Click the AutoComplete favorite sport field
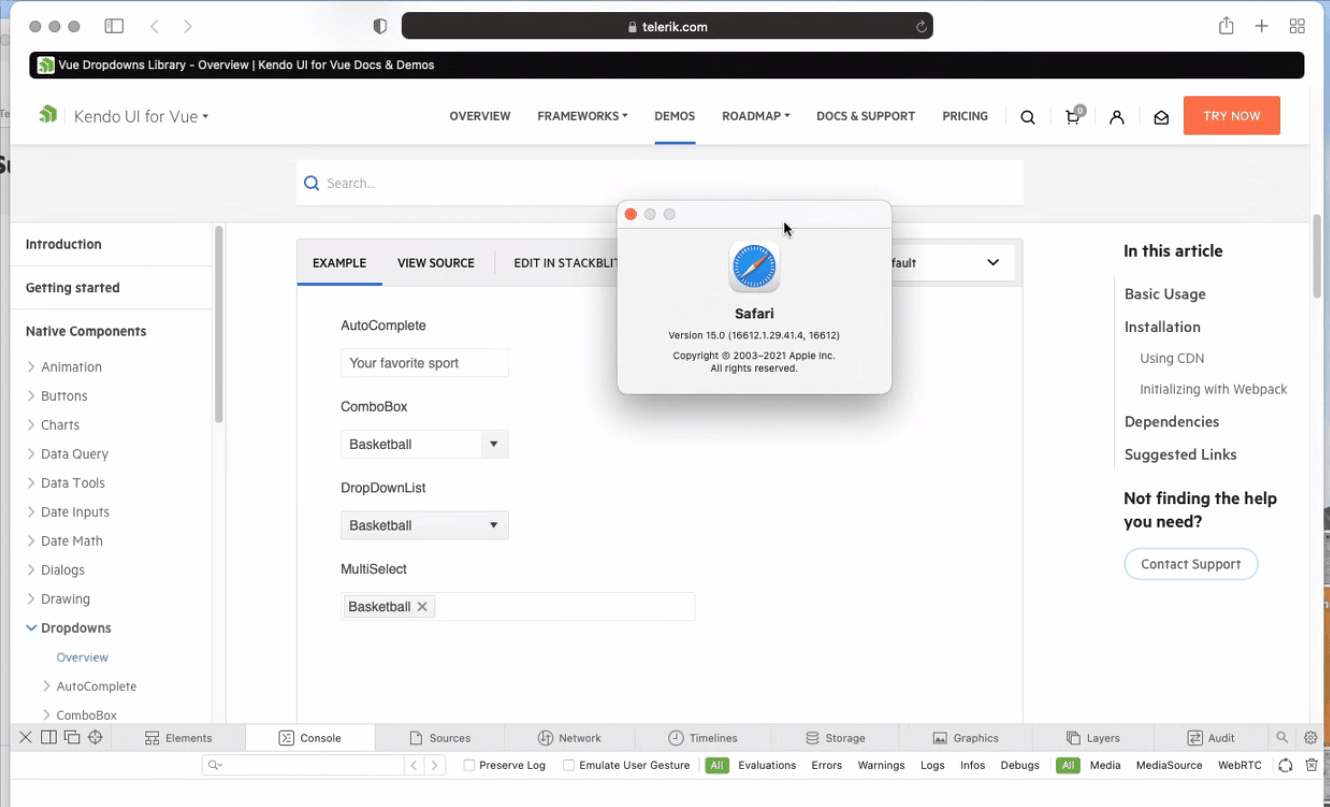The height and width of the screenshot is (807, 1330). pos(424,363)
